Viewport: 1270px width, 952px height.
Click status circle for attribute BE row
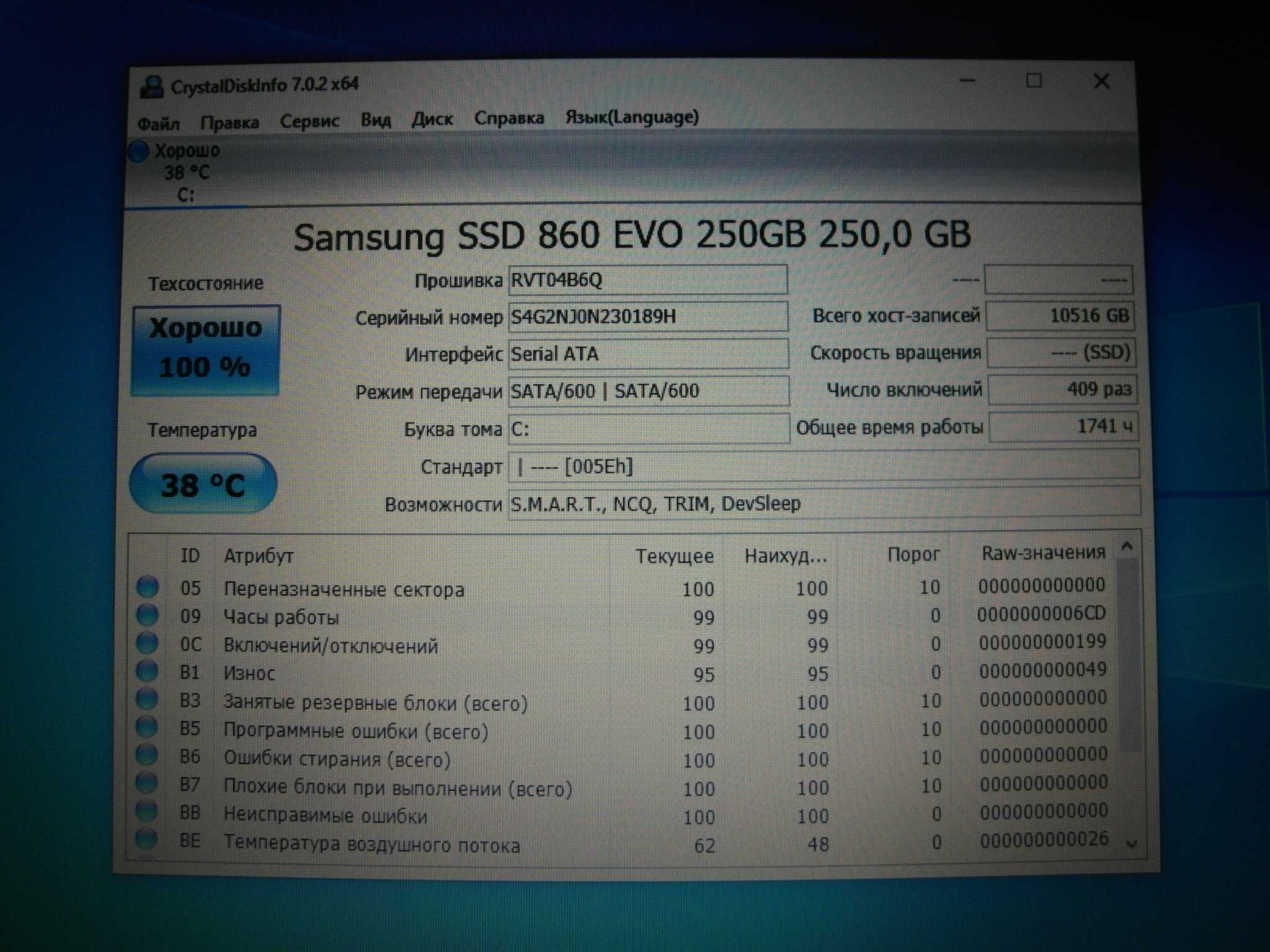148,839
